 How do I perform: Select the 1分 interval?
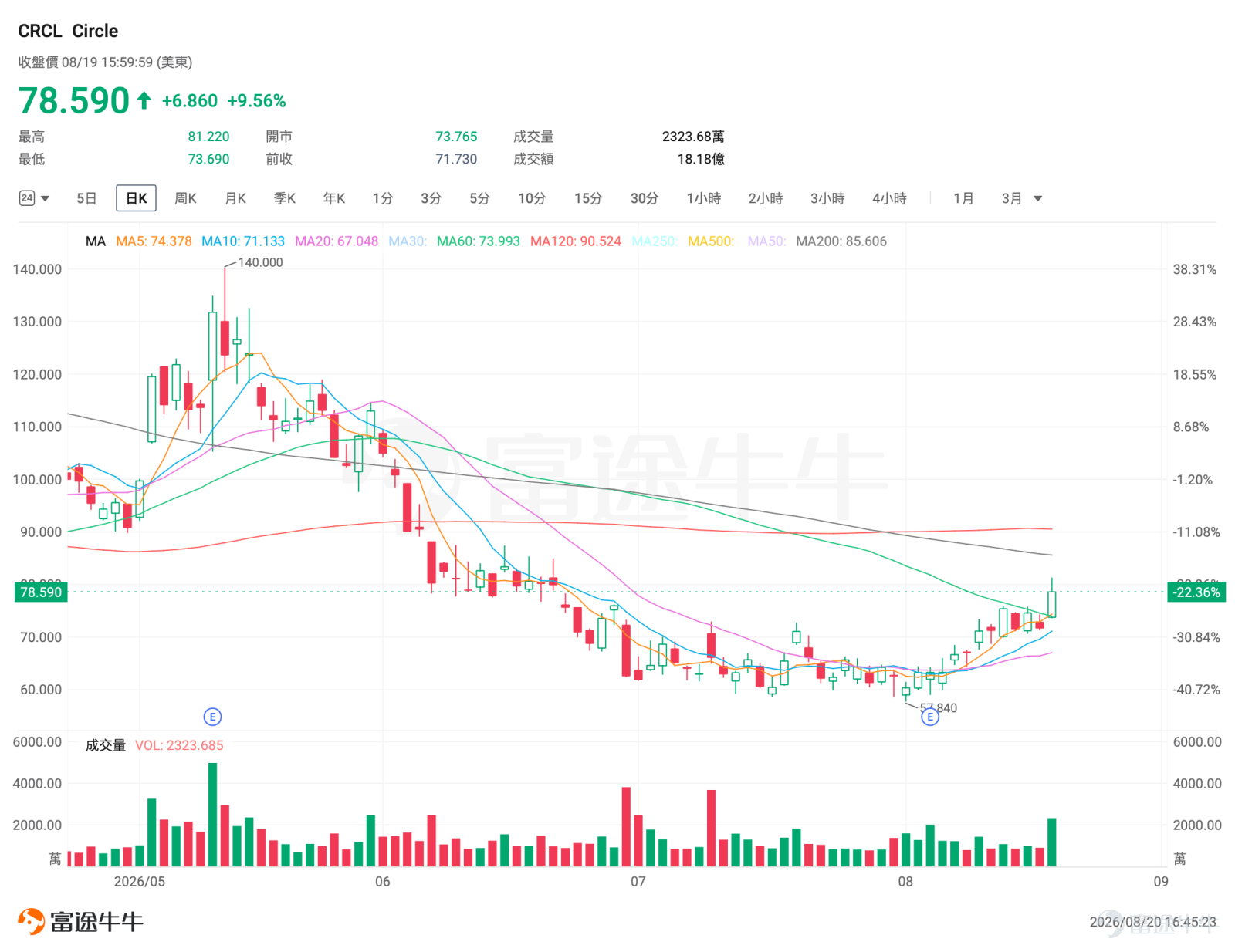point(383,198)
